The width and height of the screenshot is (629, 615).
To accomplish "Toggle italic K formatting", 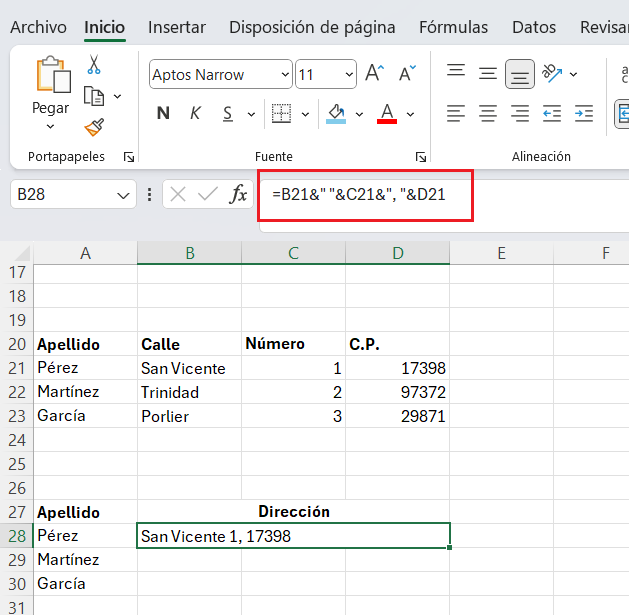I will point(195,114).
